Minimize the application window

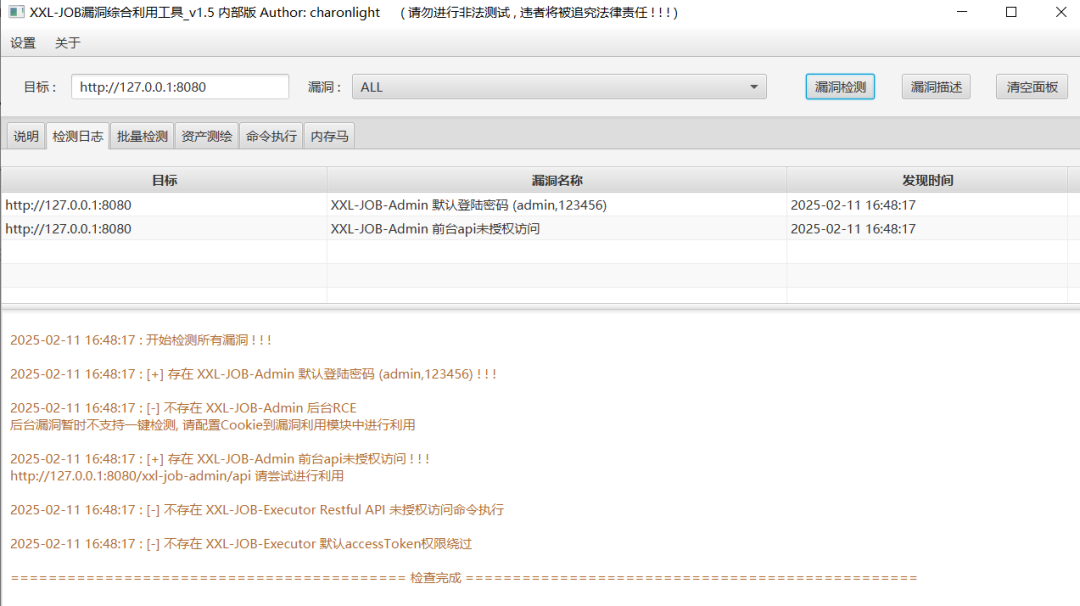pos(962,12)
